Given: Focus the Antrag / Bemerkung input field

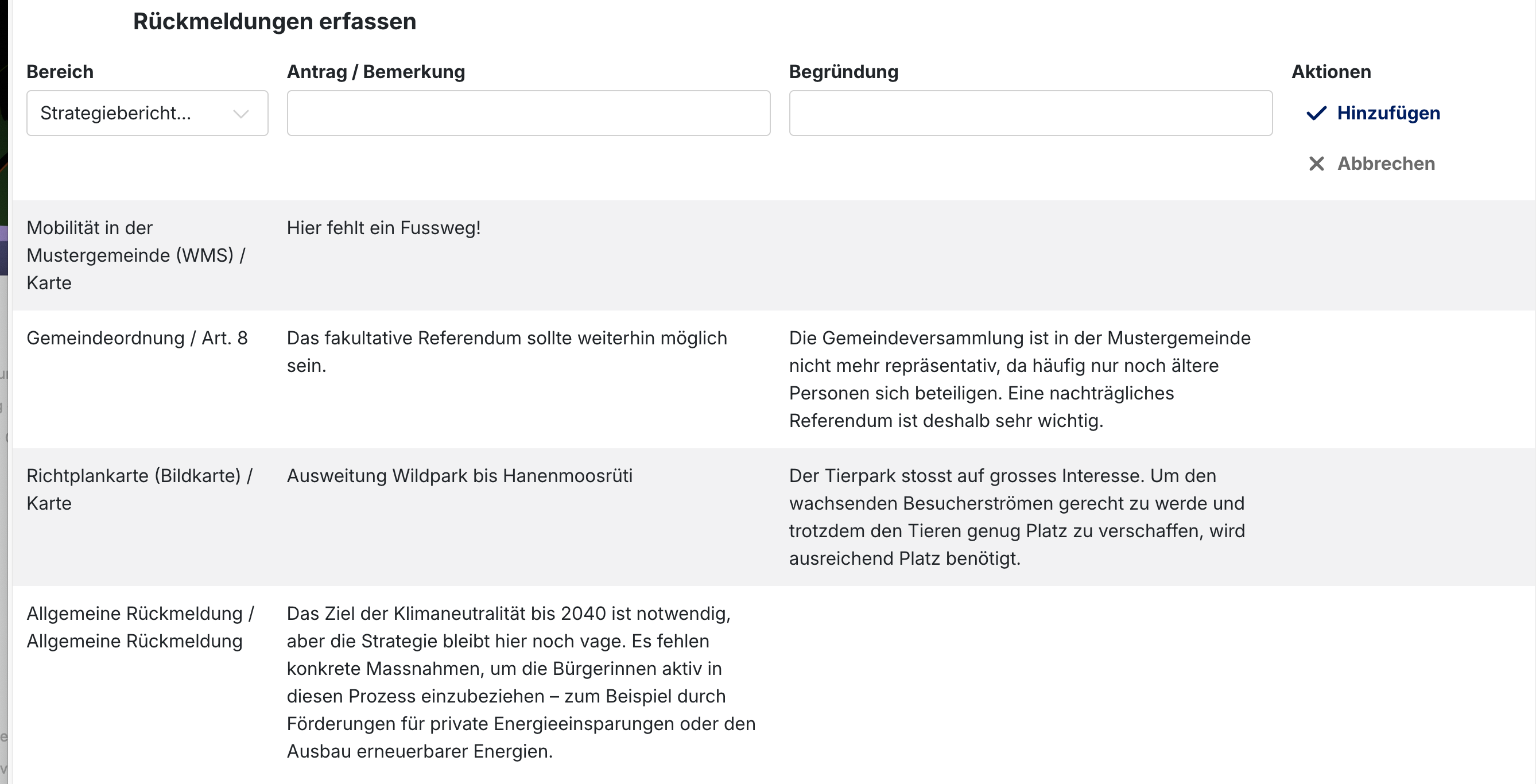Looking at the screenshot, I should pos(528,113).
